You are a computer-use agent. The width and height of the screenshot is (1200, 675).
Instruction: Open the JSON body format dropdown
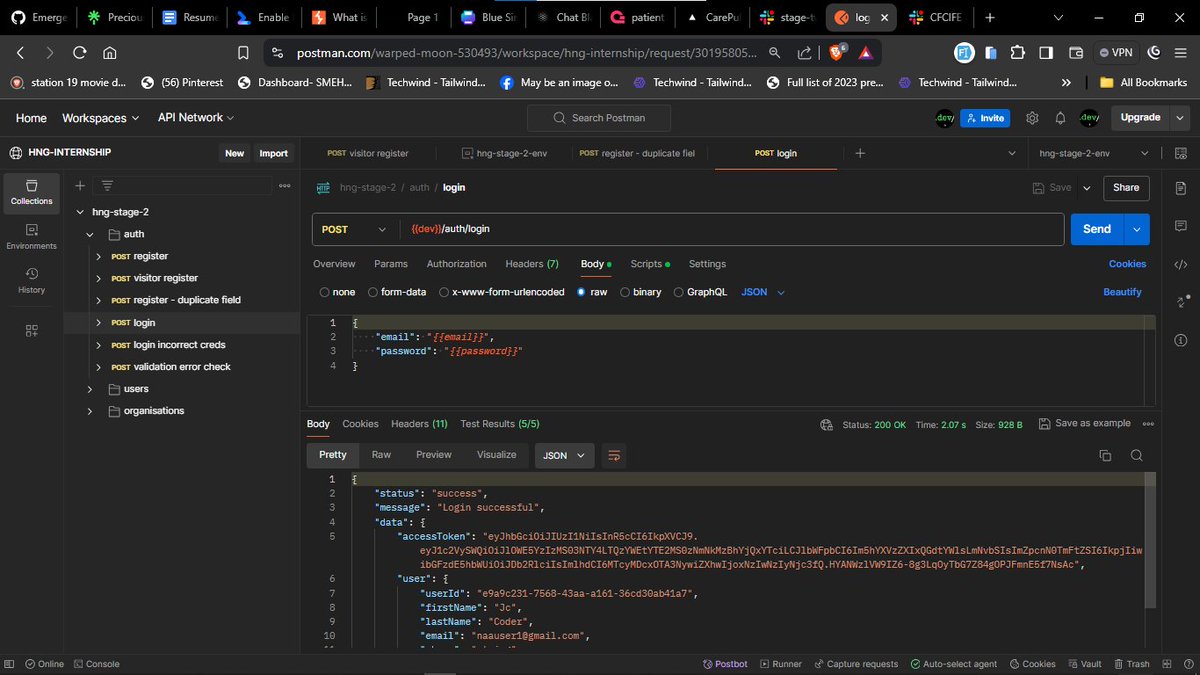point(763,292)
